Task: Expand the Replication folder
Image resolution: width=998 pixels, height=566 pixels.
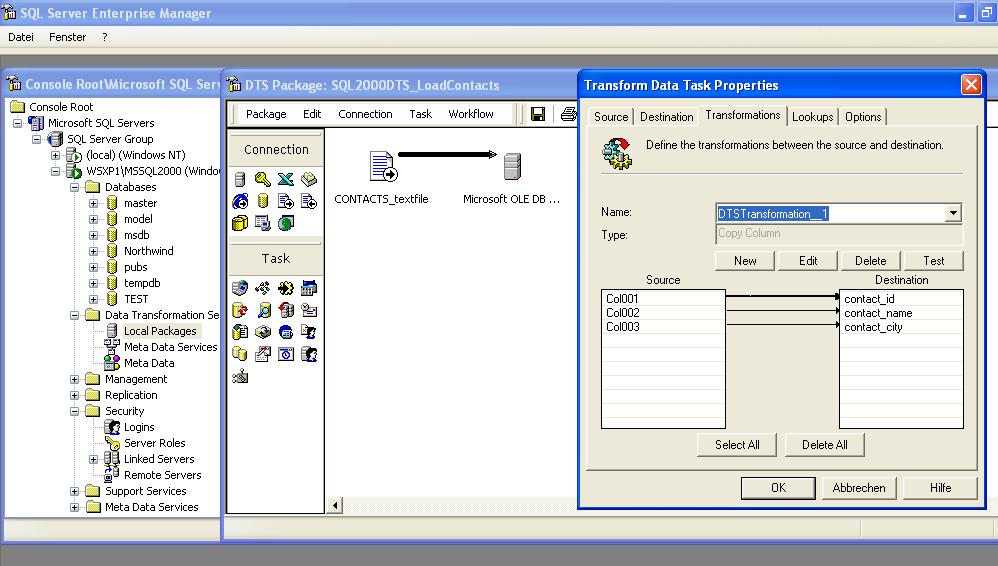Action: pyautogui.click(x=74, y=395)
